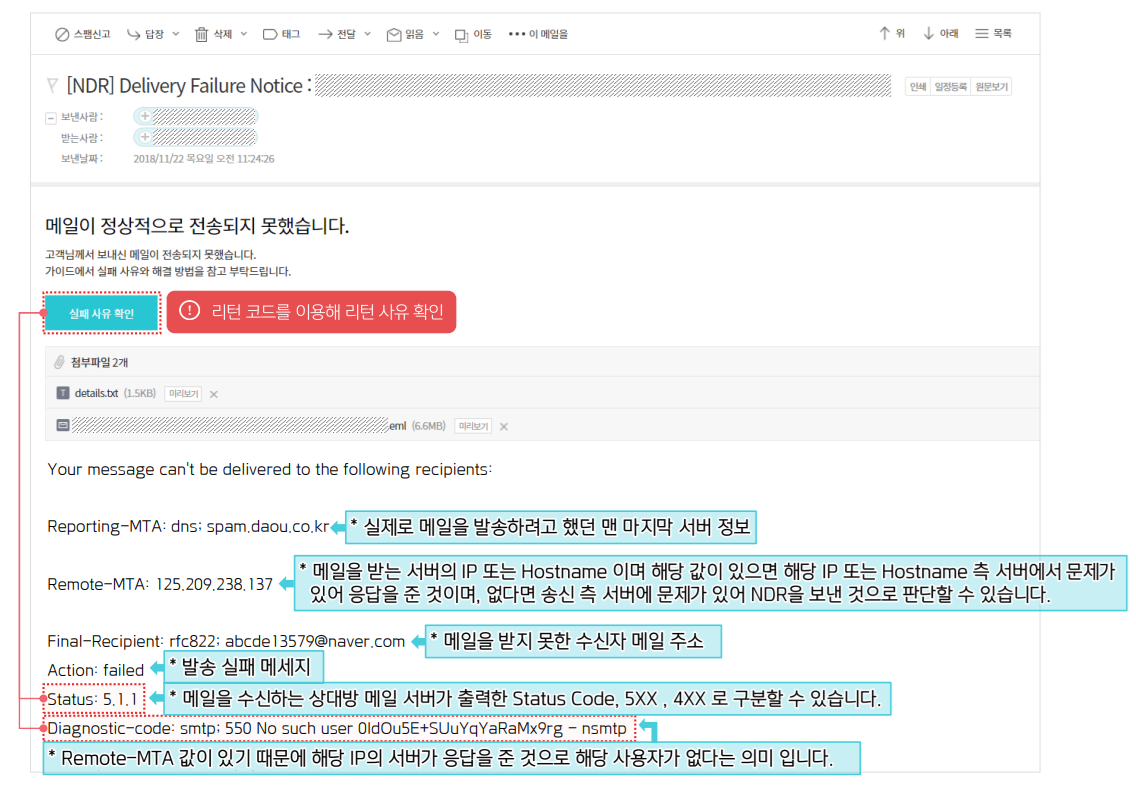Report this email as spam (스팸신고)

tap(80, 33)
